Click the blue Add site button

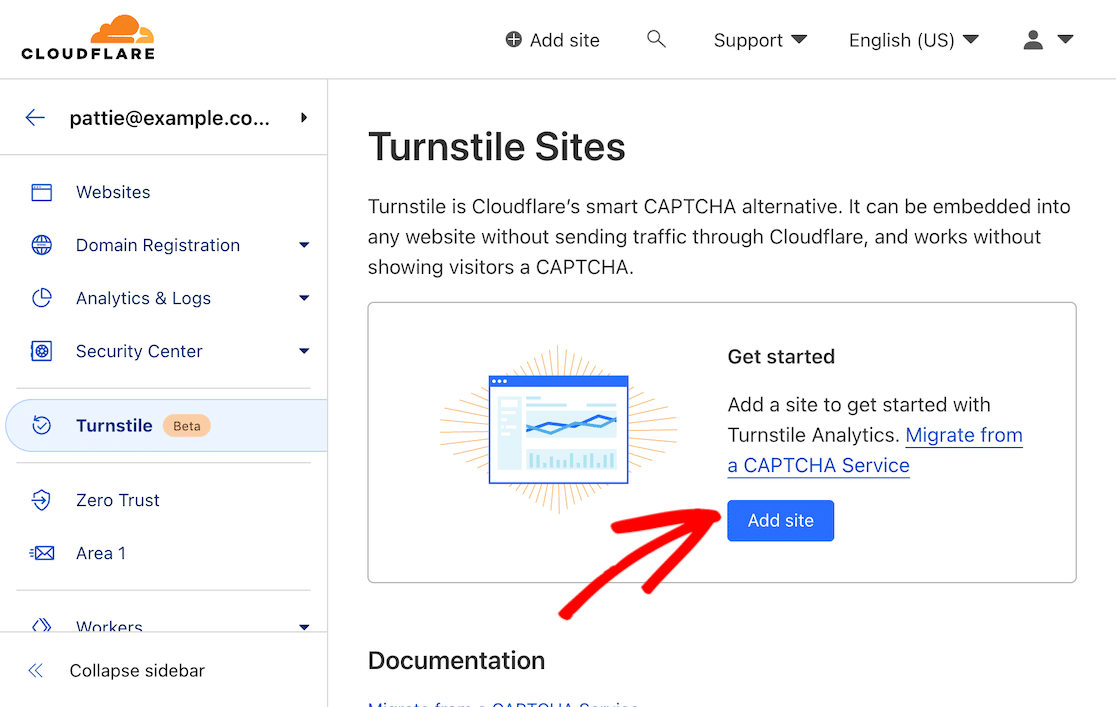pos(780,520)
